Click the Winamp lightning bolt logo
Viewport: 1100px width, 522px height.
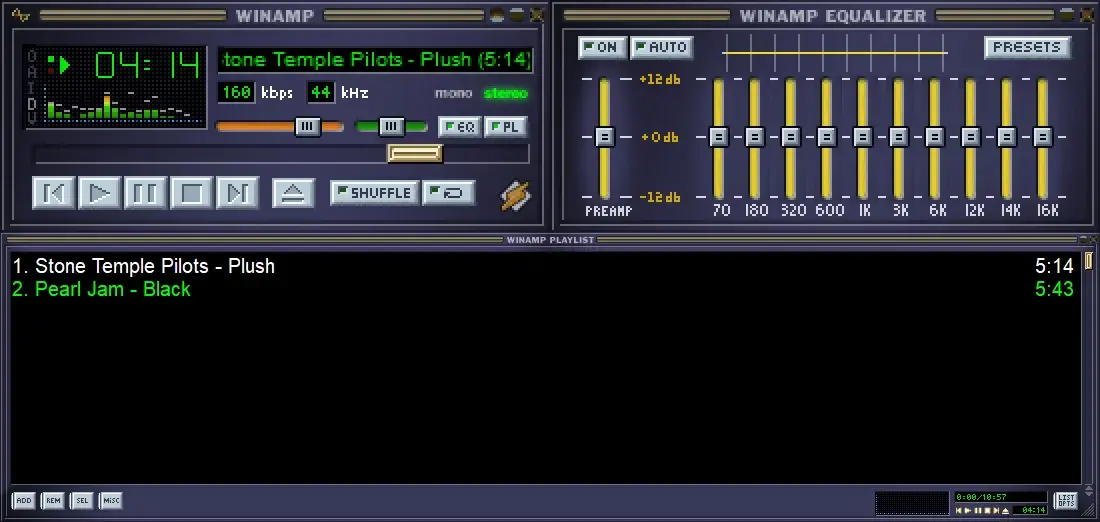click(516, 196)
